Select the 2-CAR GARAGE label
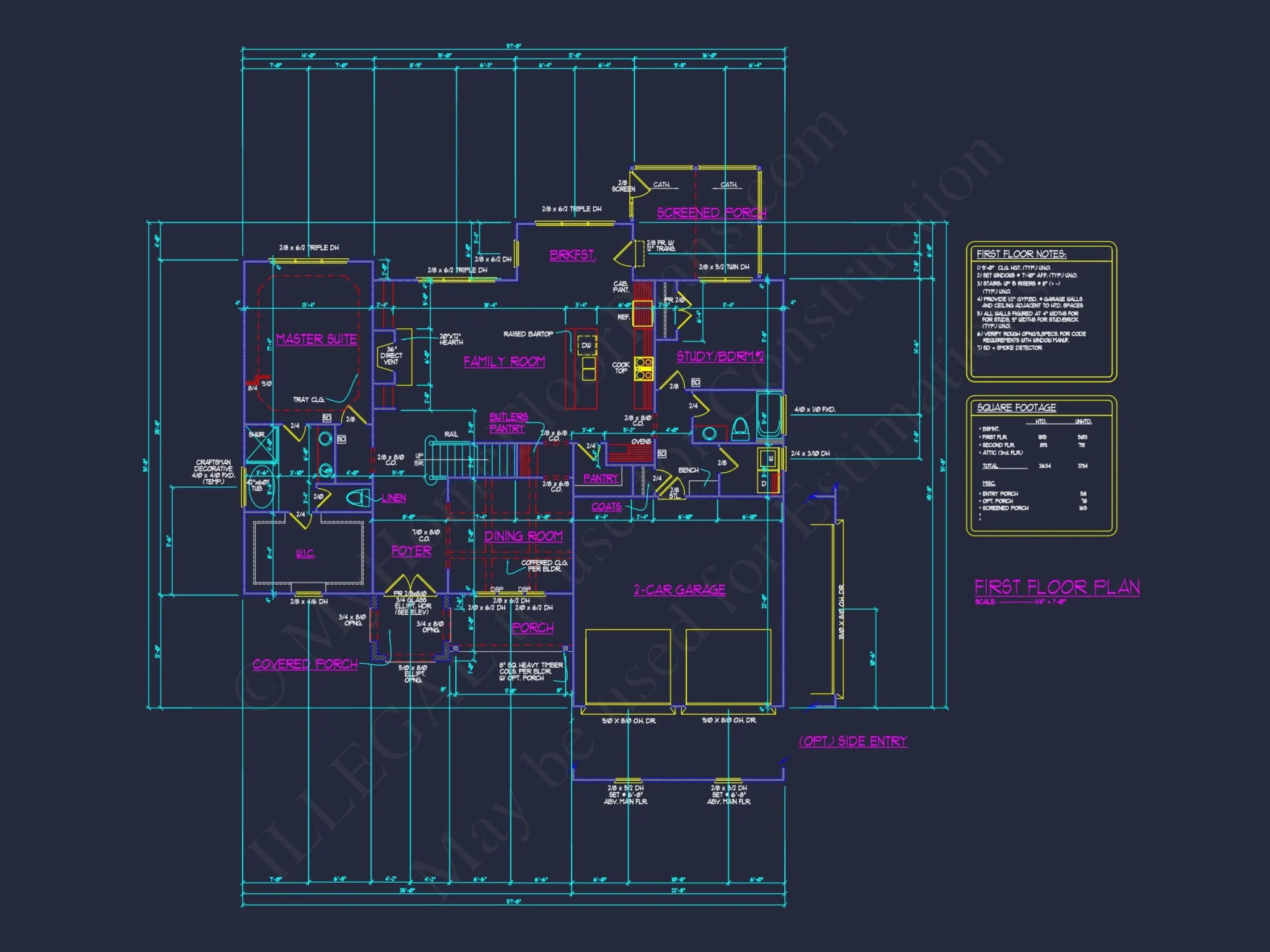1270x952 pixels. [679, 590]
